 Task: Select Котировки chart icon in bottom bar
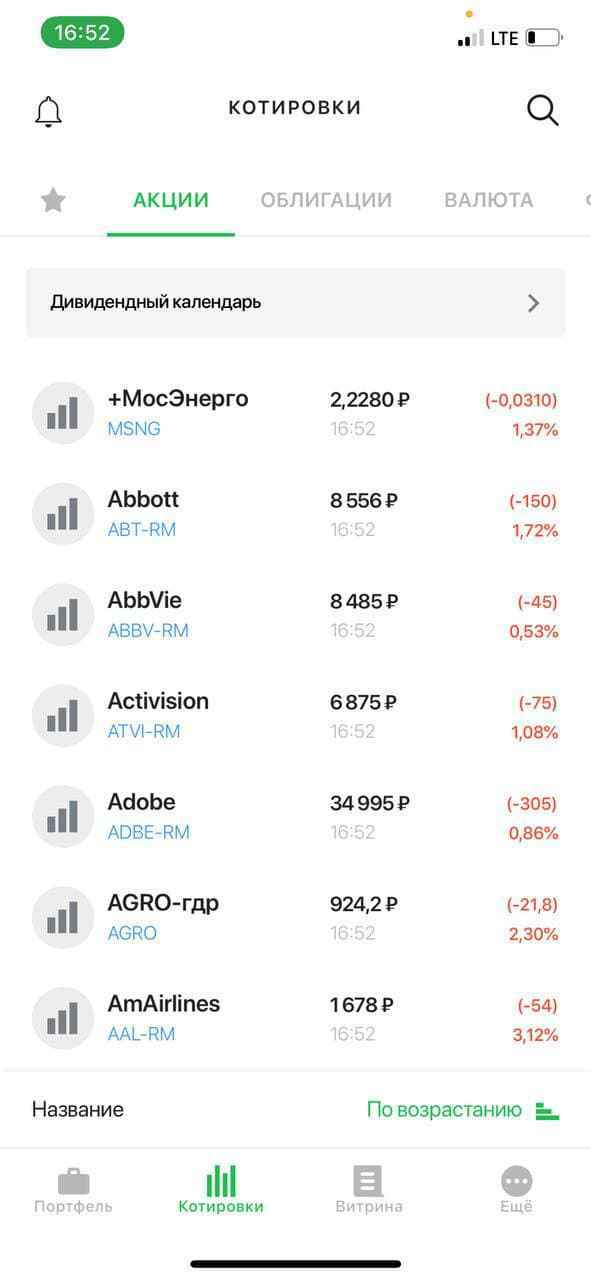click(x=221, y=1181)
